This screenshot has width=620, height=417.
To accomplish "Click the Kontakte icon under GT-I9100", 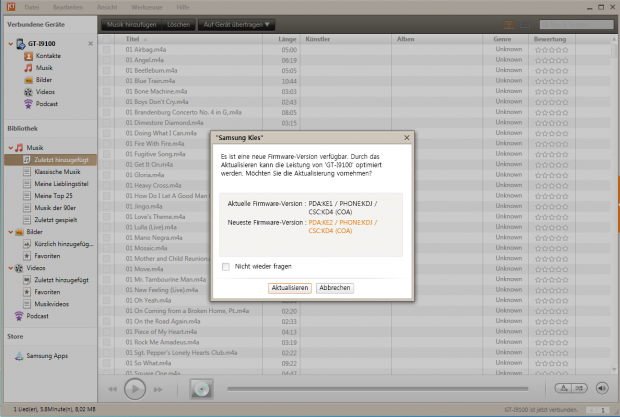I will (x=28, y=56).
